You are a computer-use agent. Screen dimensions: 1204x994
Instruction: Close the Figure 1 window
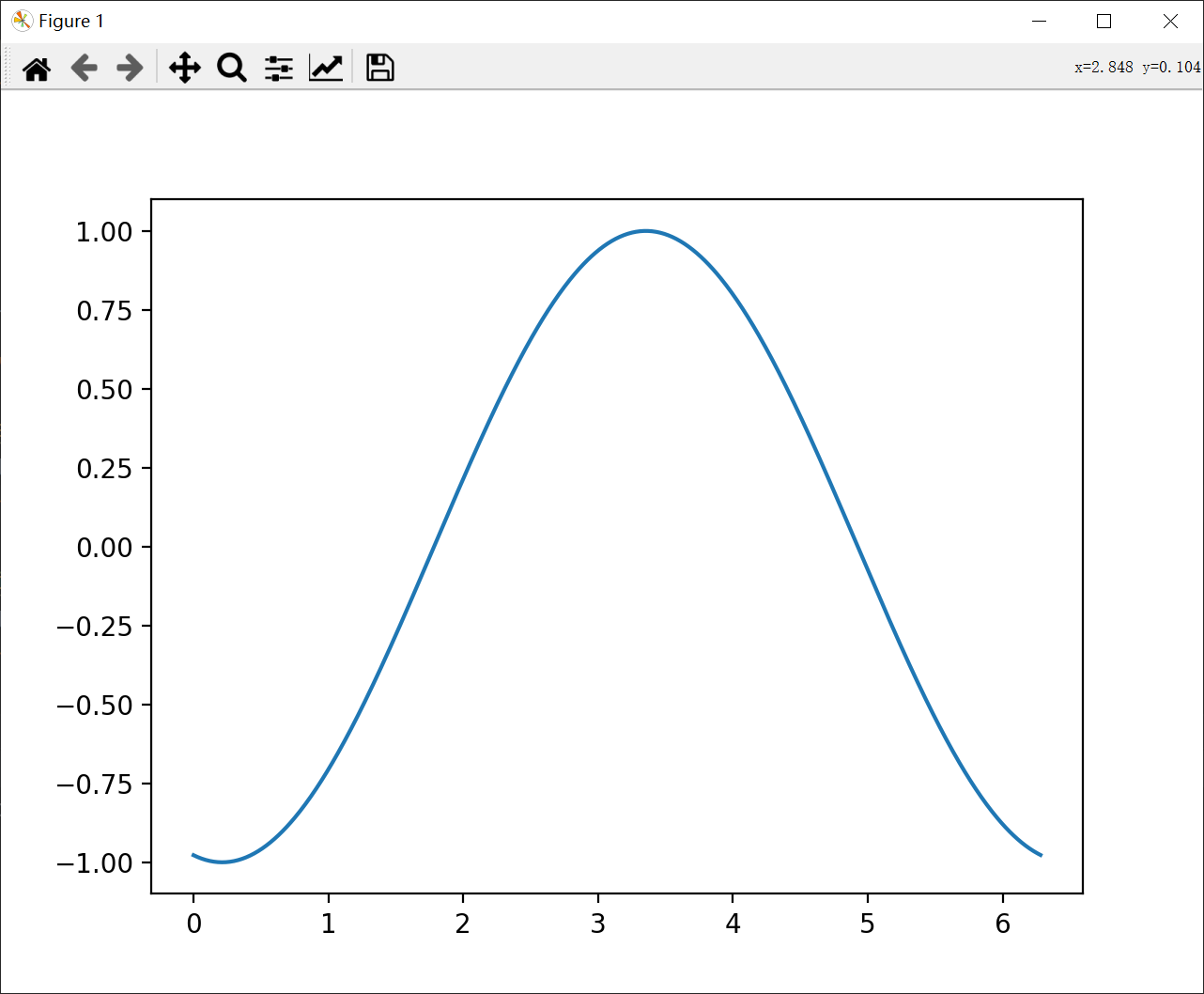(x=1170, y=21)
